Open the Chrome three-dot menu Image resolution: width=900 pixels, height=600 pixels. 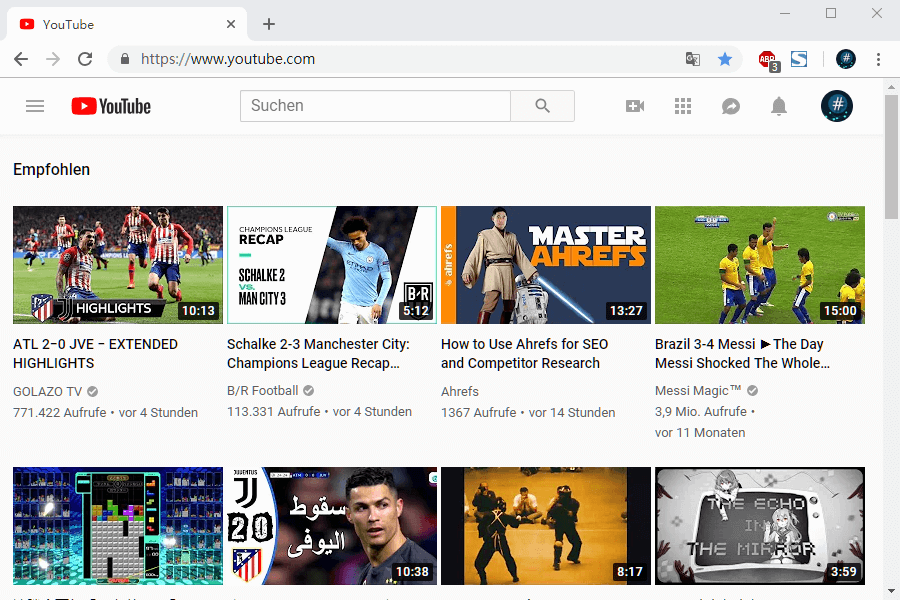point(878,59)
